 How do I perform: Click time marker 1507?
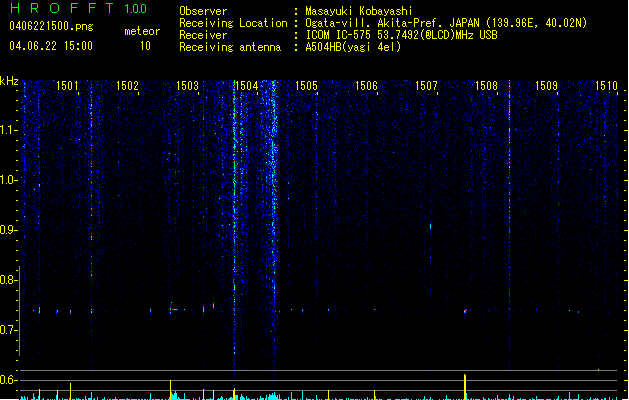(426, 86)
